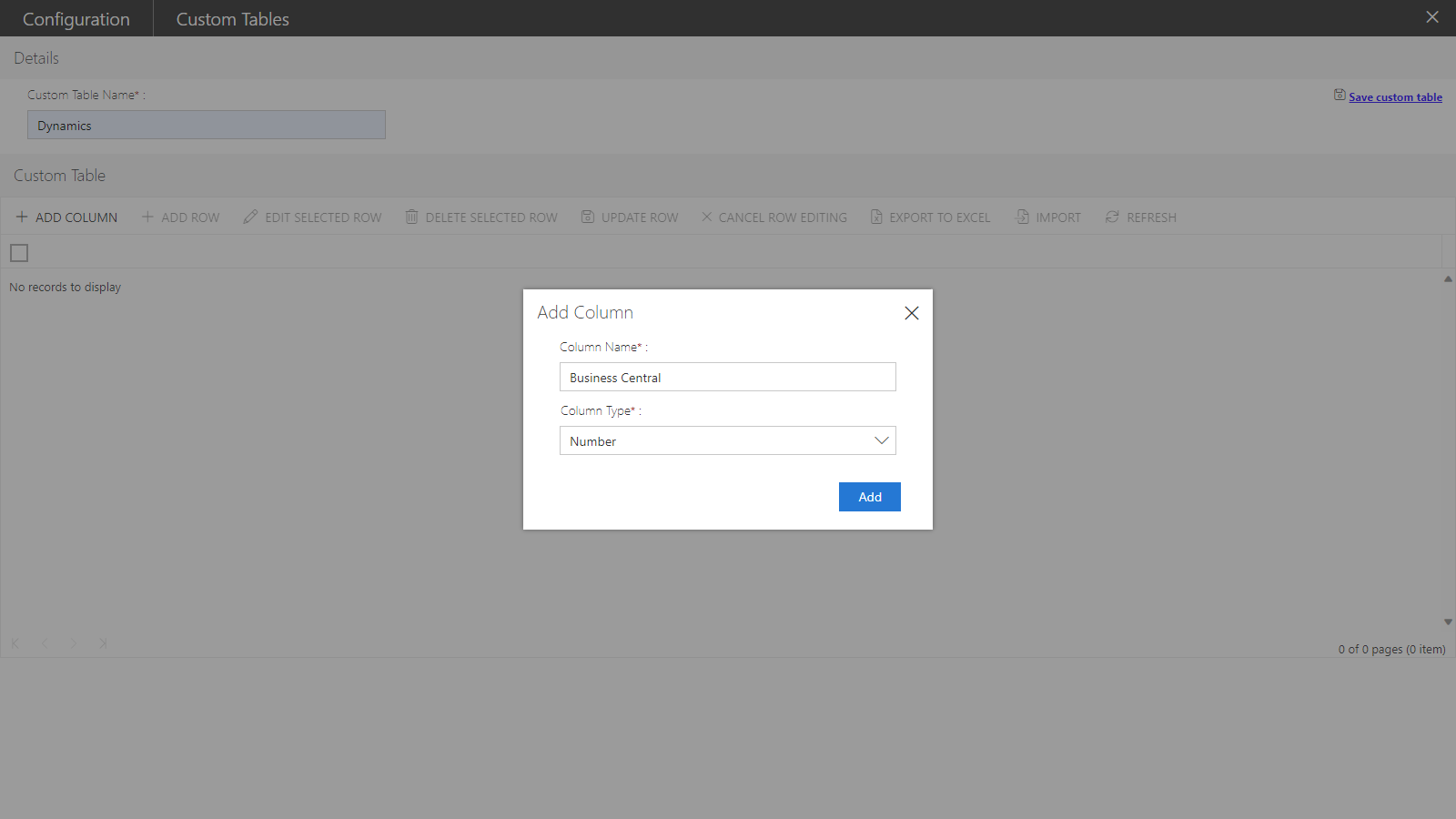Click the Refresh icon in toolbar
Viewport: 1456px width, 819px height.
click(x=1112, y=217)
